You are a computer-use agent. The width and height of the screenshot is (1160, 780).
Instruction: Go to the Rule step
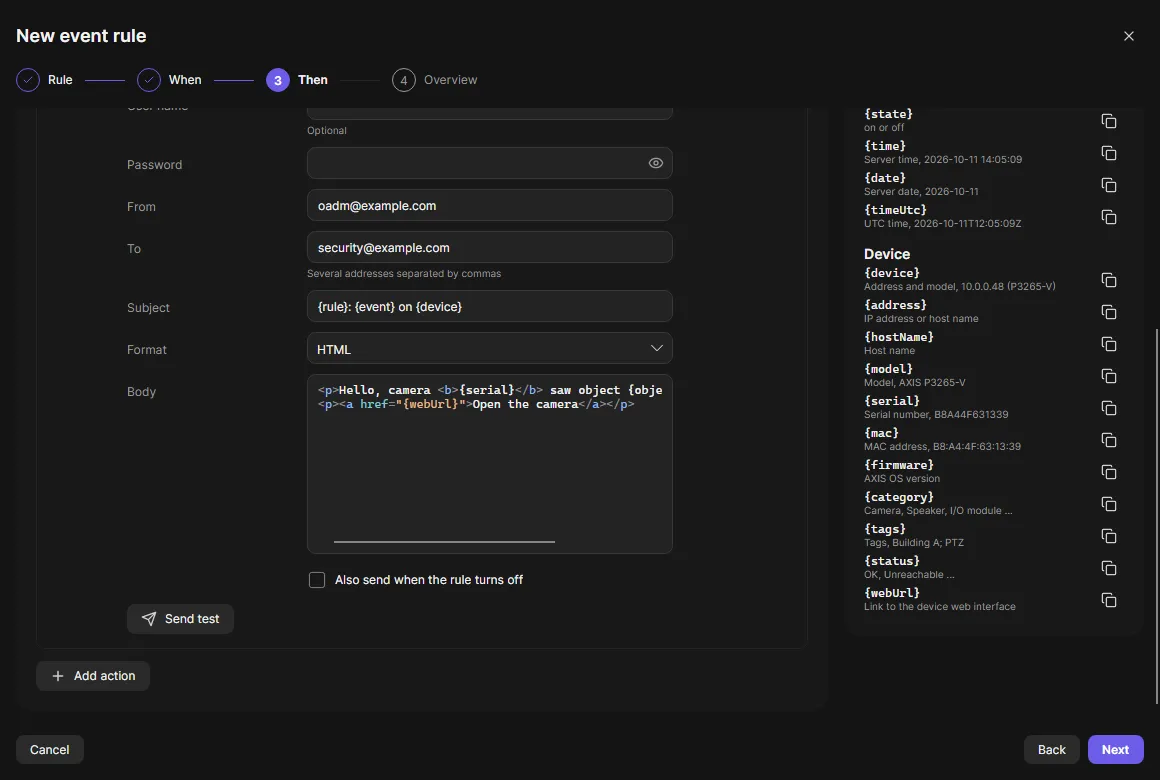click(44, 80)
